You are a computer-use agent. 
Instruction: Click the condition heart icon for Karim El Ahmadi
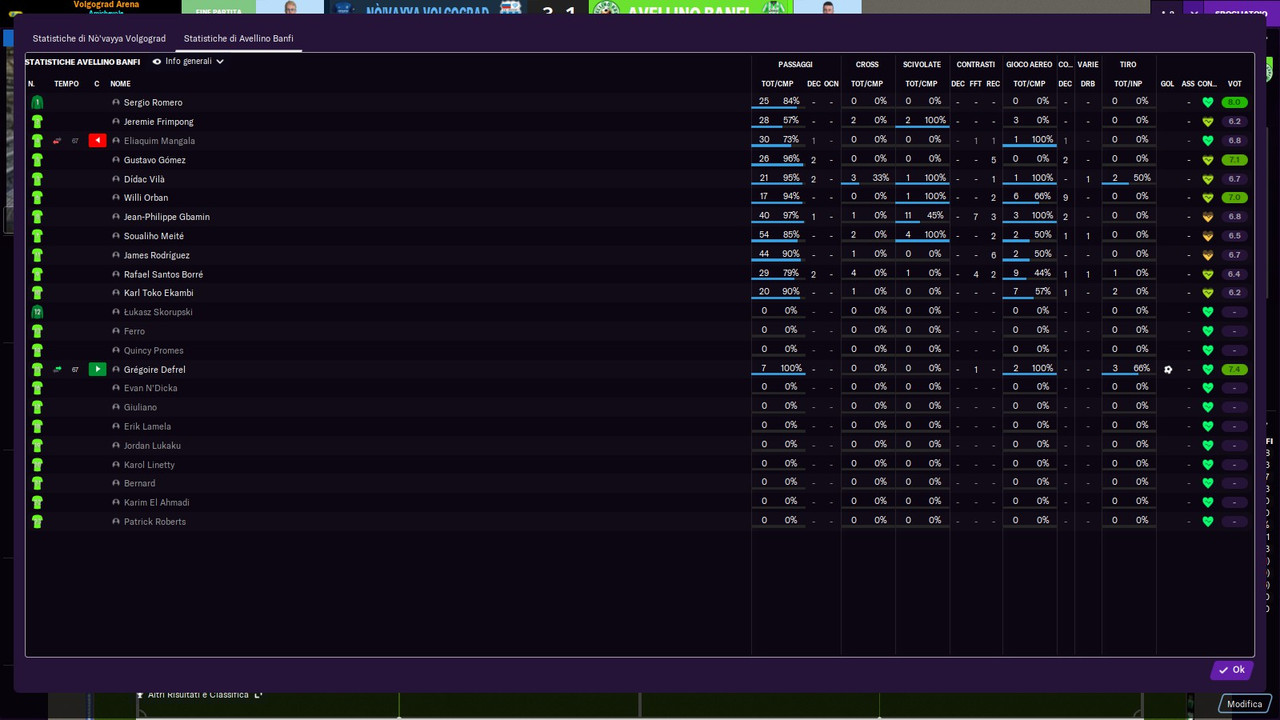click(x=1207, y=502)
